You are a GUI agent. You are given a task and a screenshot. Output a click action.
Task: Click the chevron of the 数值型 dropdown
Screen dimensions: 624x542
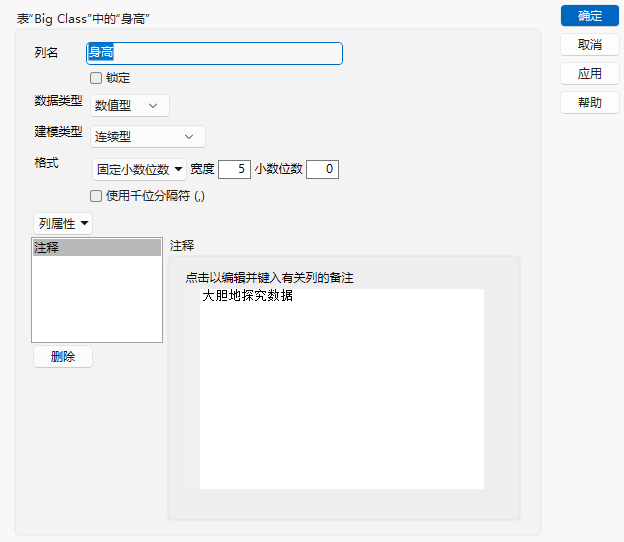point(153,106)
